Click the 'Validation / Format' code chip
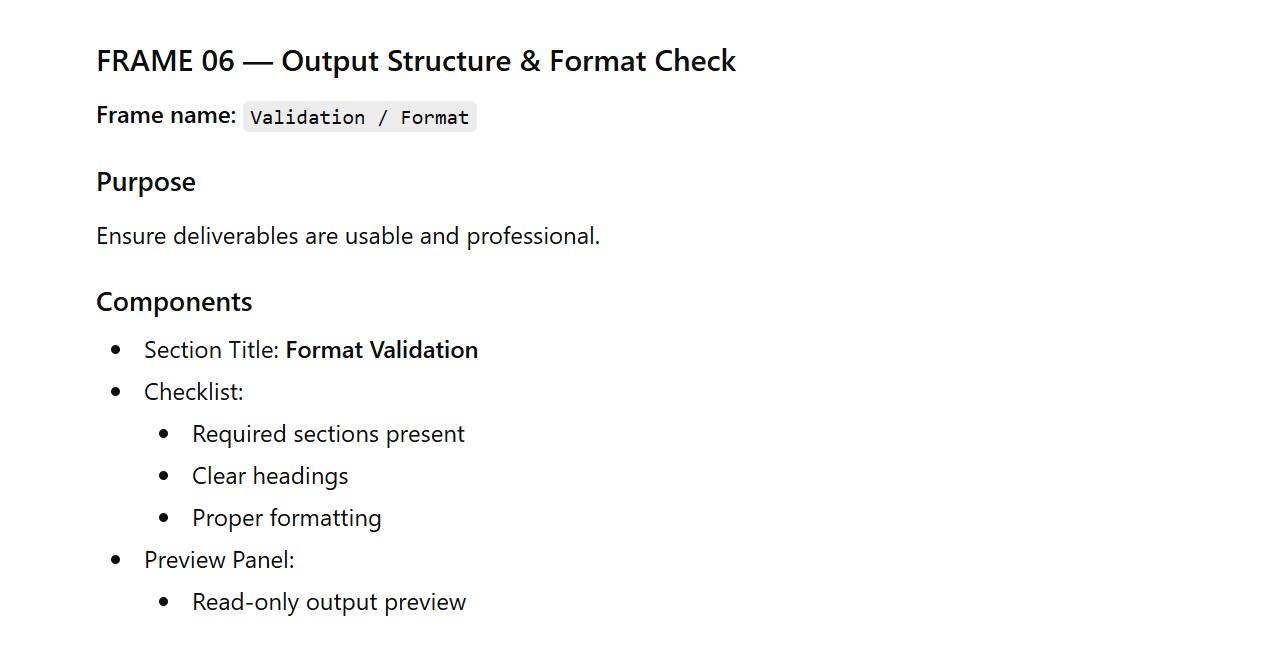The width and height of the screenshot is (1269, 653). pos(360,117)
